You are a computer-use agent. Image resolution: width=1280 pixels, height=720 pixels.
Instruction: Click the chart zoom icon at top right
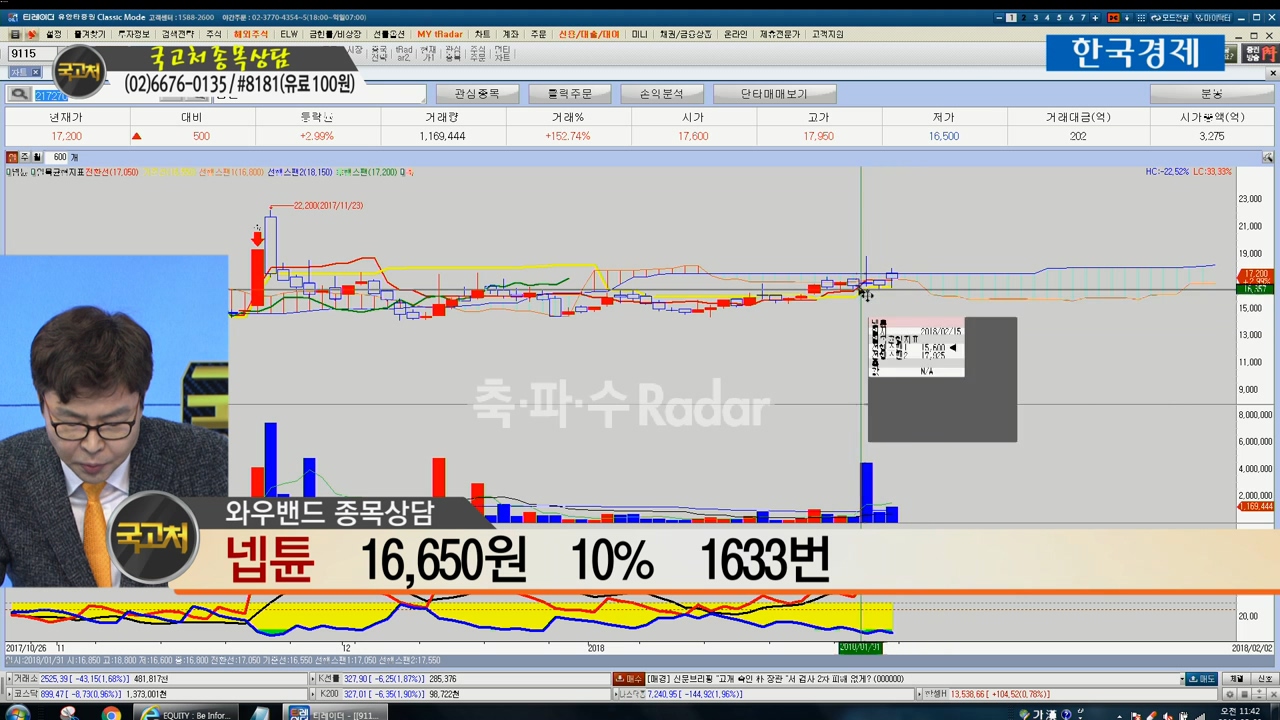click(1267, 158)
